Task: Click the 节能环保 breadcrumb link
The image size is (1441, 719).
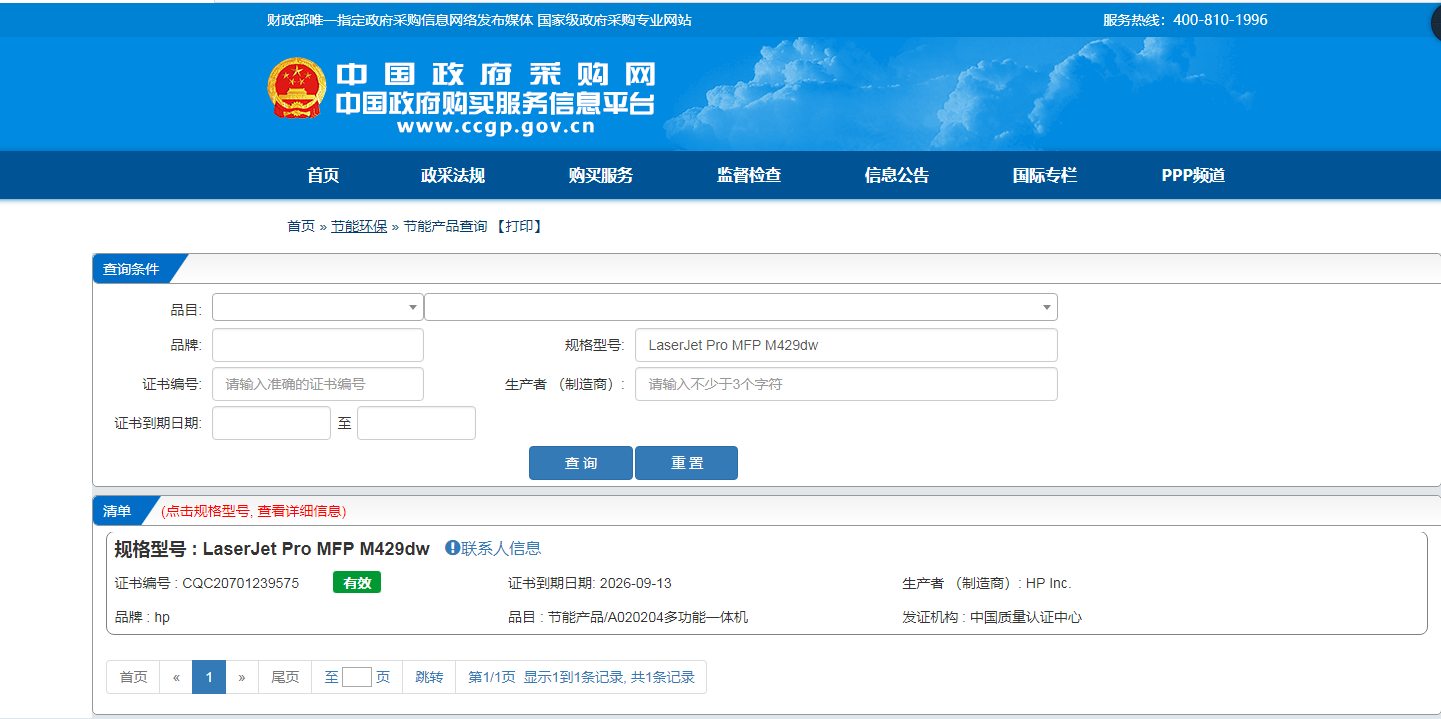Action: pos(359,227)
